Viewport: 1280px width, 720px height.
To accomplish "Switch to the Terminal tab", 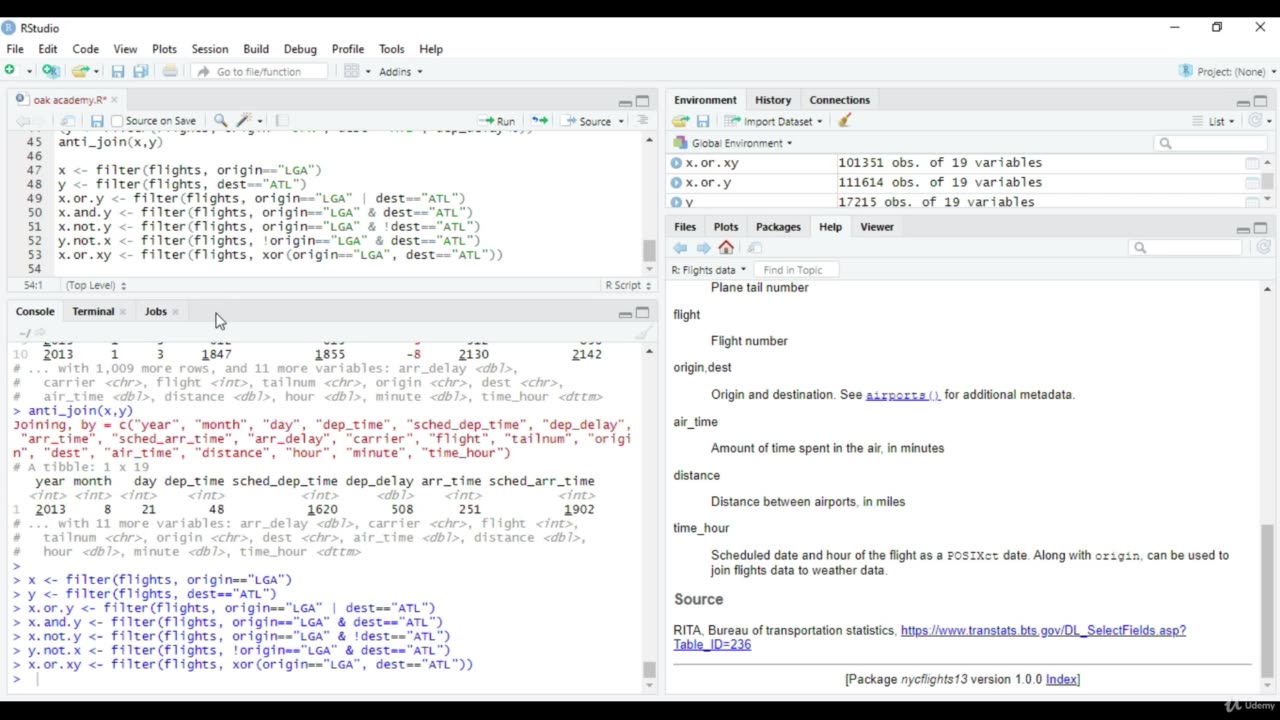I will tap(93, 311).
